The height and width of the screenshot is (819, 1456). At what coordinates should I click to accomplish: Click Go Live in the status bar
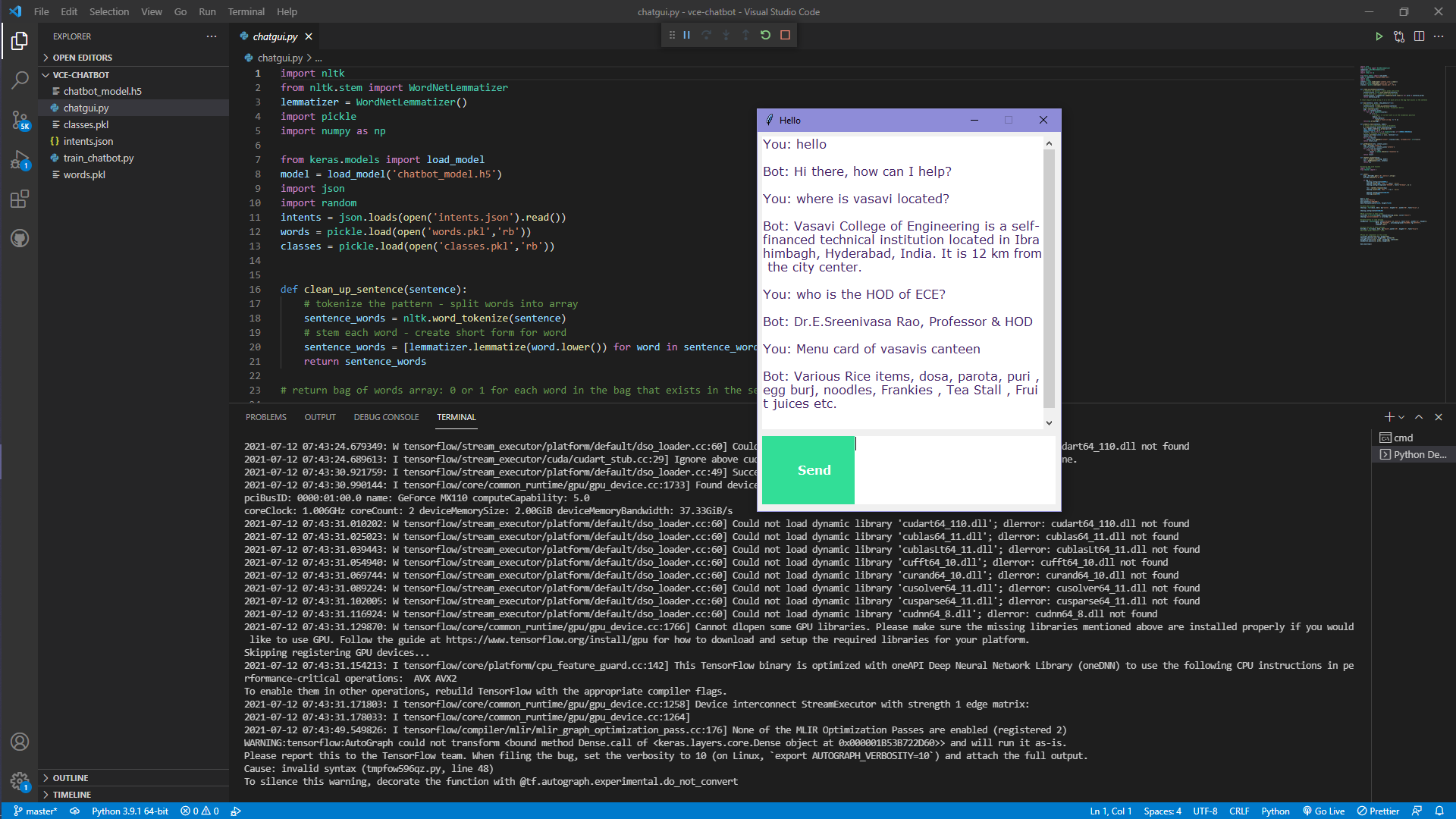[x=1323, y=811]
